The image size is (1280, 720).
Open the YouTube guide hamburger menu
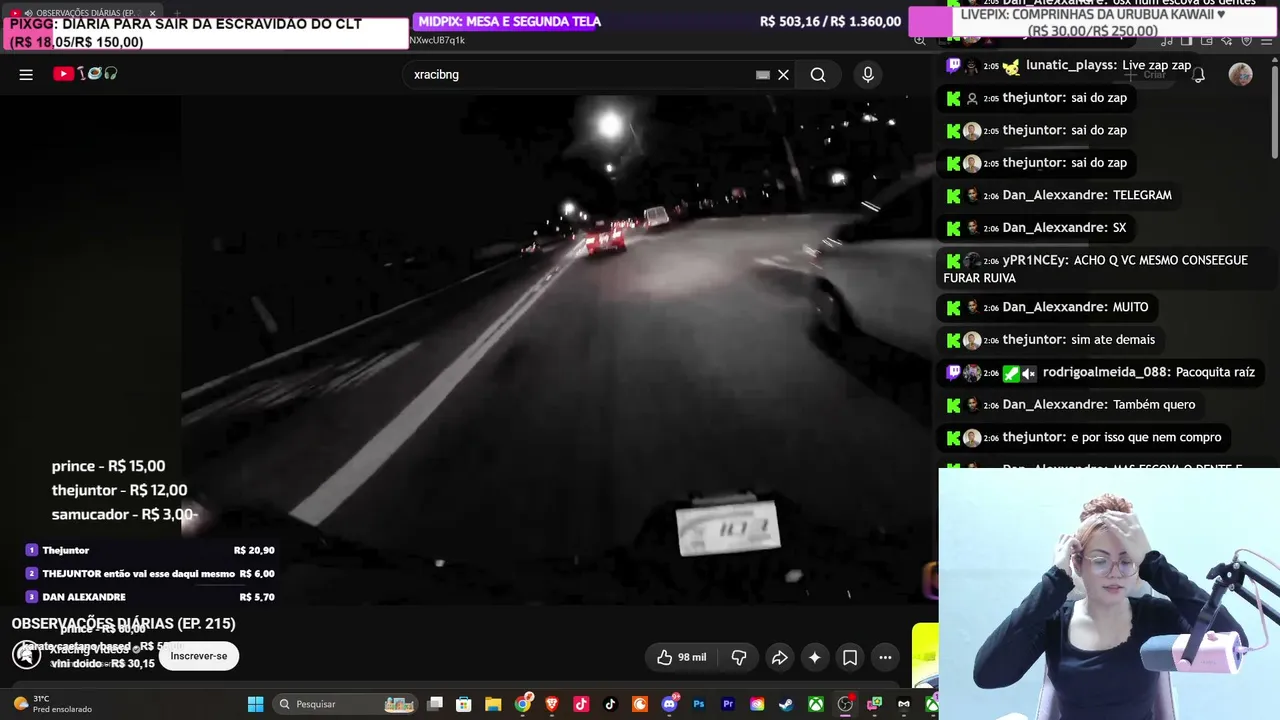click(26, 75)
